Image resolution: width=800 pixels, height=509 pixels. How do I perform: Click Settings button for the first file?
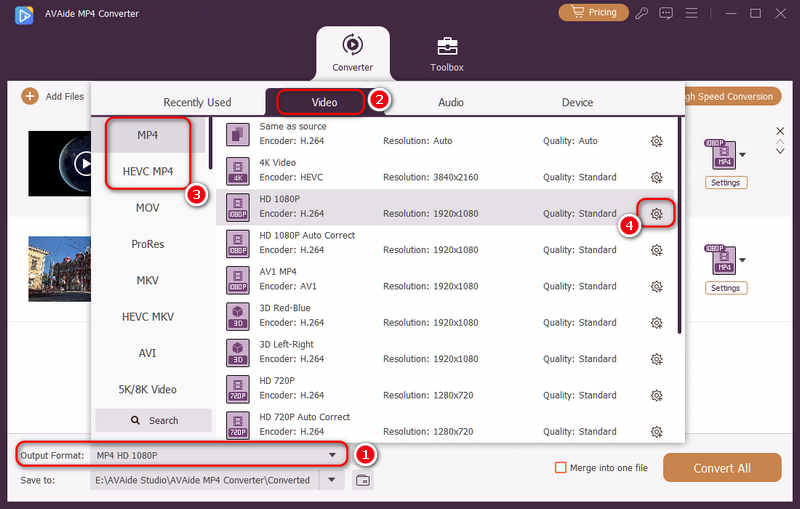[726, 183]
